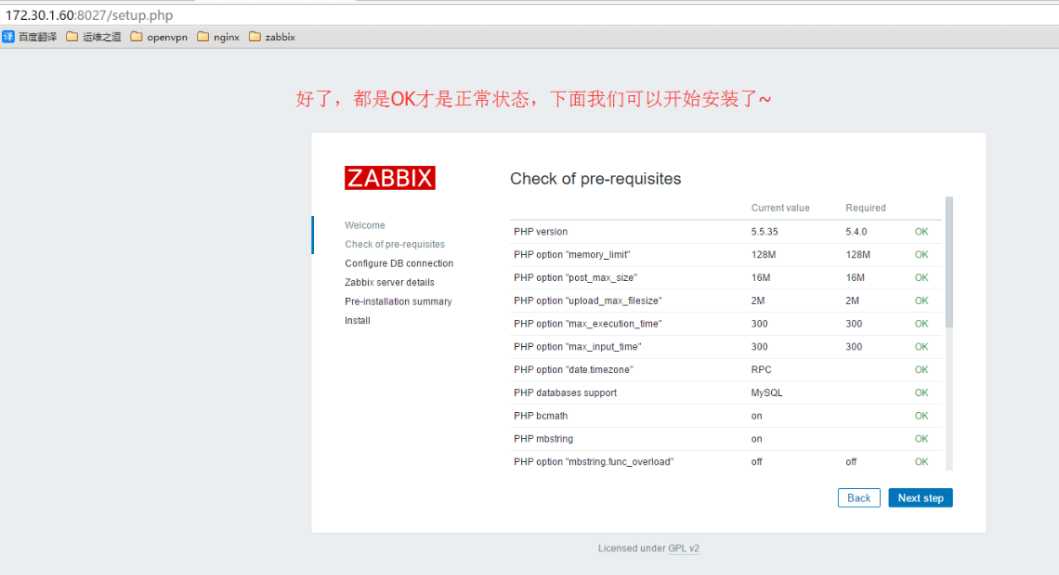
Task: Select the Install step
Action: coord(357,320)
